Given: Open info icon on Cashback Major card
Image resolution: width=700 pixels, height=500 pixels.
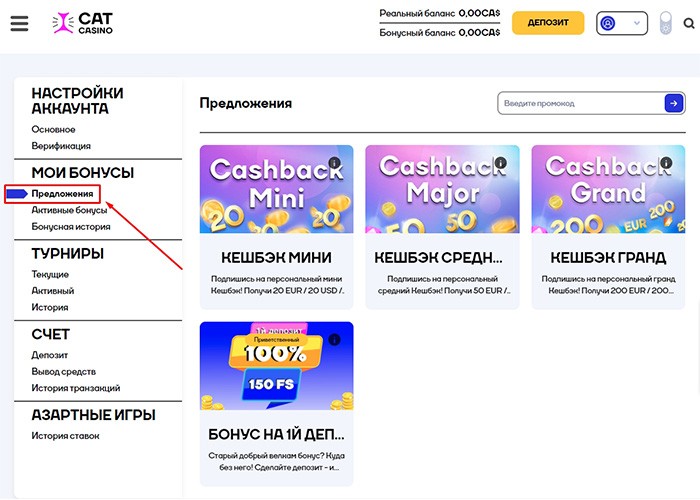Looking at the screenshot, I should point(499,163).
